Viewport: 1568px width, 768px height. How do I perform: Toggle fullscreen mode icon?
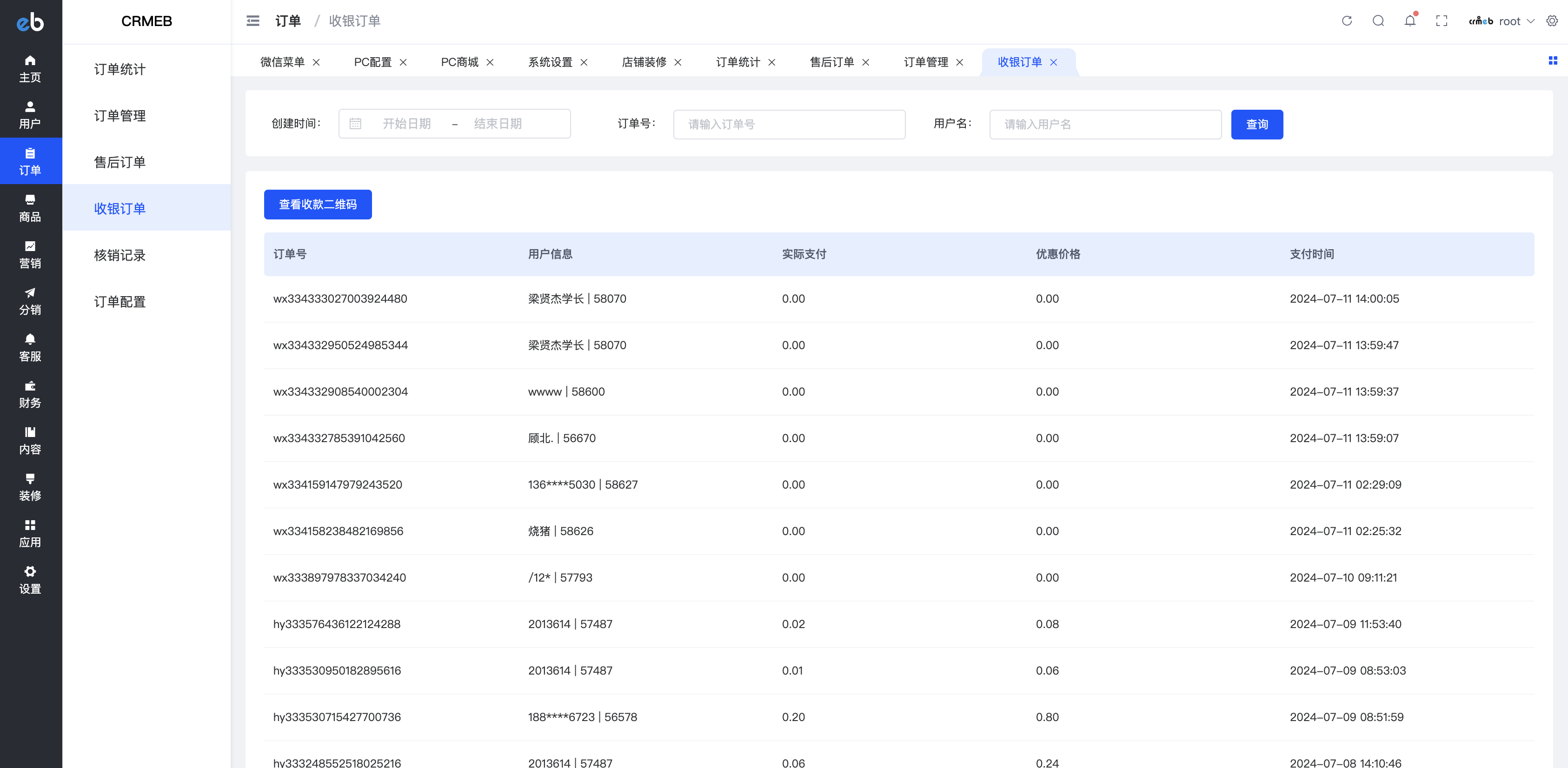1442,21
